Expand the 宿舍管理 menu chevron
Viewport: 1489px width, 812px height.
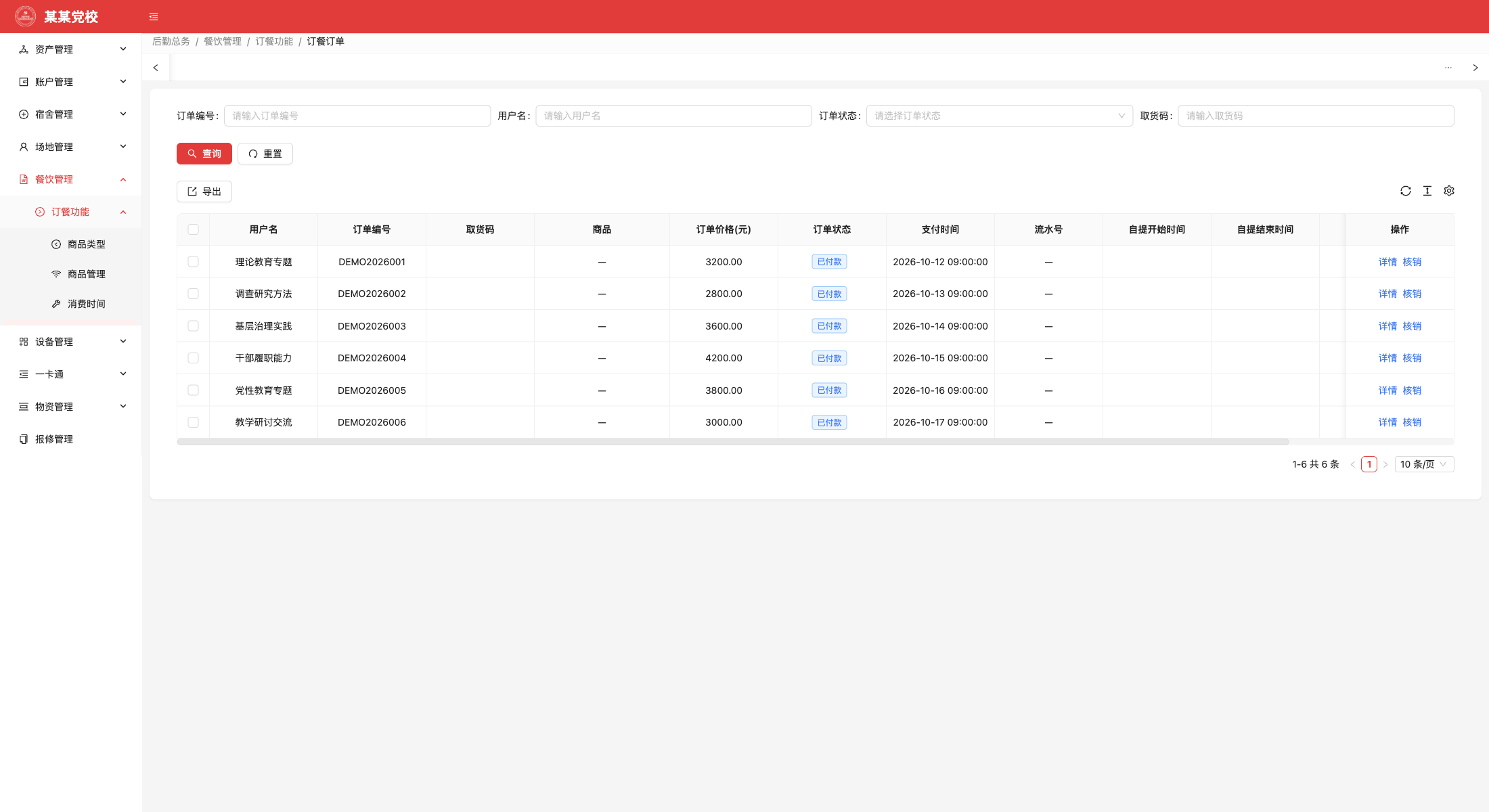point(123,114)
